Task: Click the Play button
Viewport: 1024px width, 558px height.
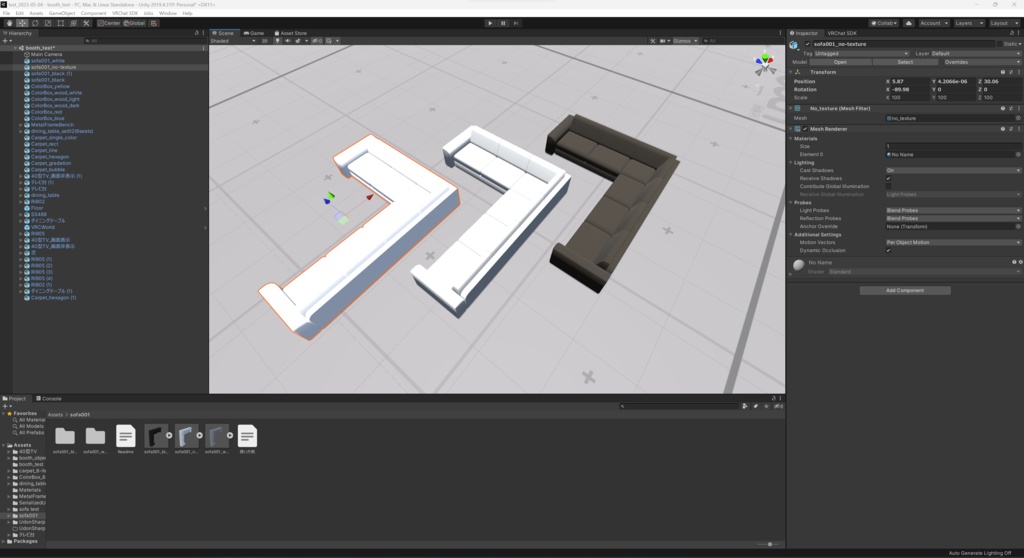Action: (490, 23)
